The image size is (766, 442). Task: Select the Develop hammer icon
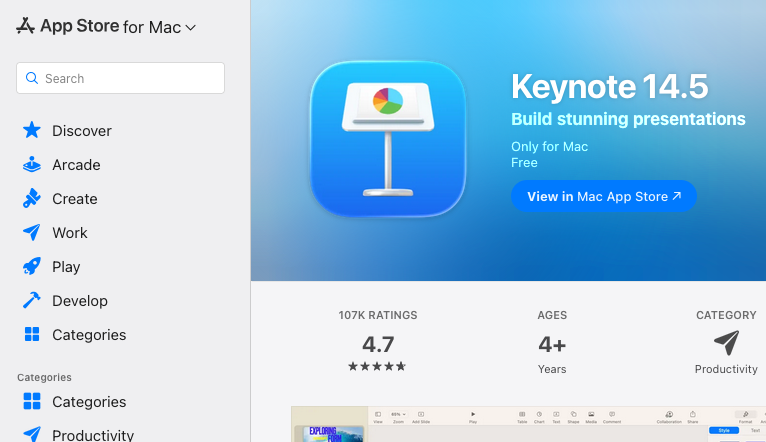coord(32,300)
